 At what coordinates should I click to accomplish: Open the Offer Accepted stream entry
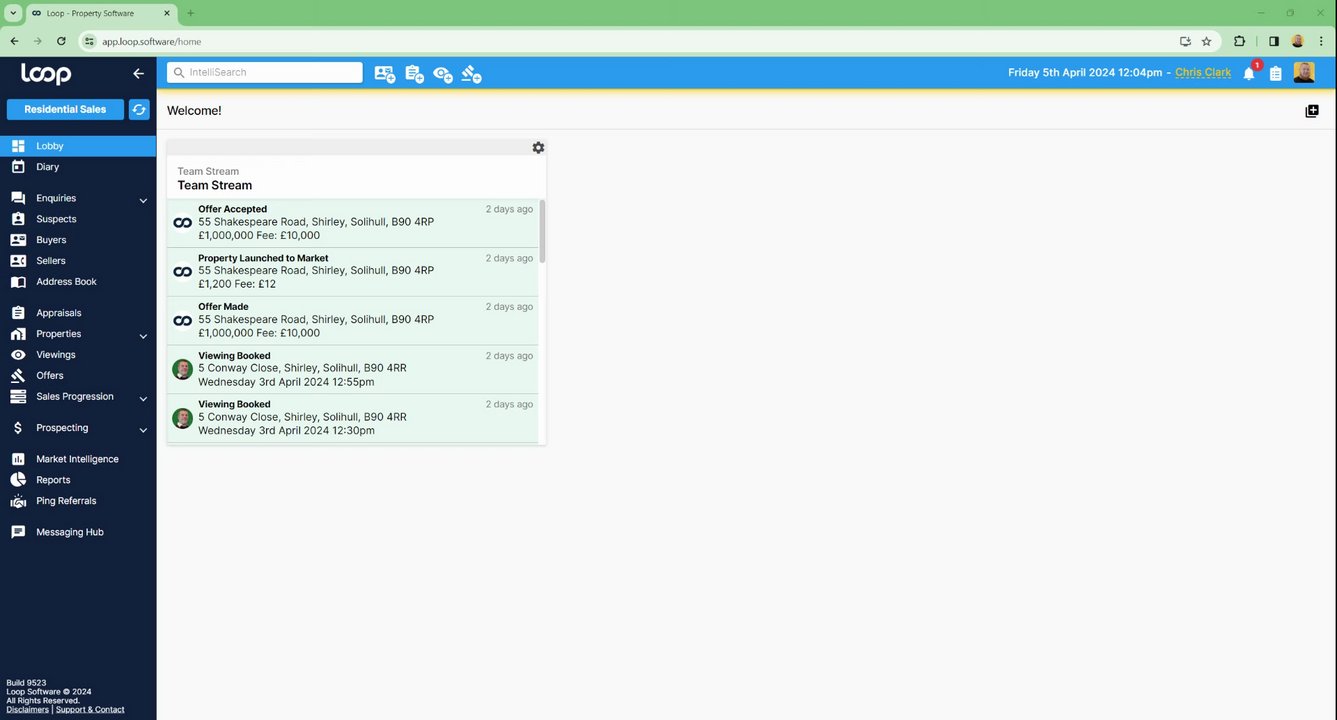pyautogui.click(x=353, y=223)
